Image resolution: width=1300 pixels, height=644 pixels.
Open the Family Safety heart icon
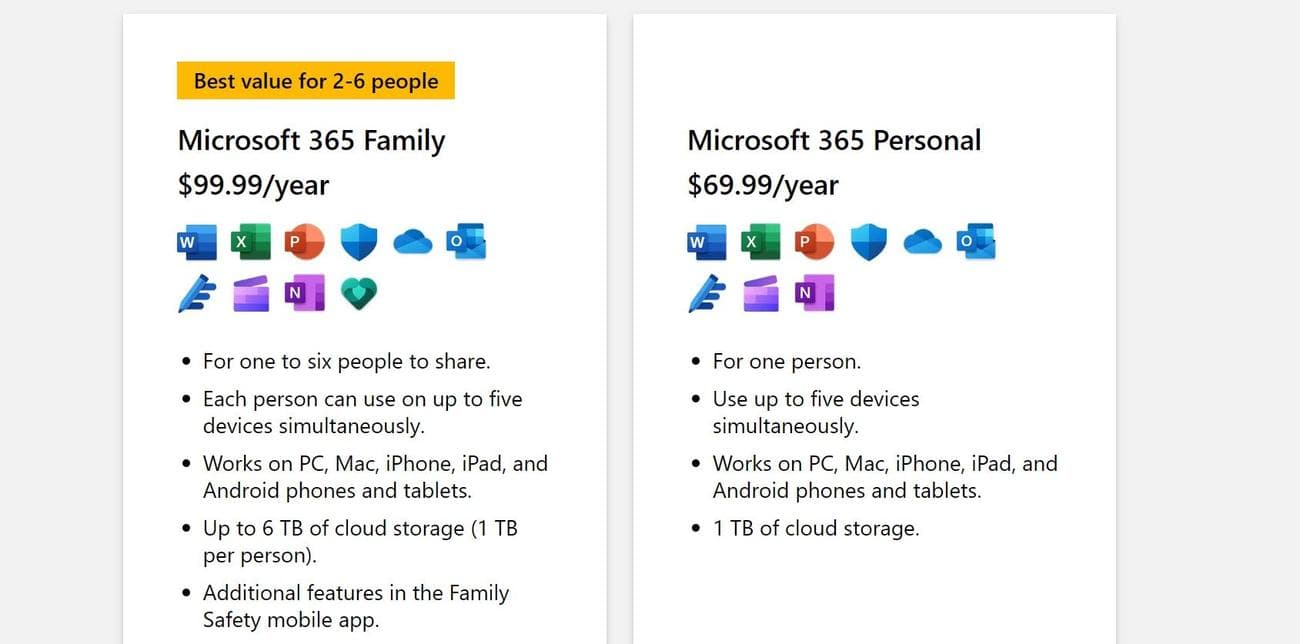point(359,293)
